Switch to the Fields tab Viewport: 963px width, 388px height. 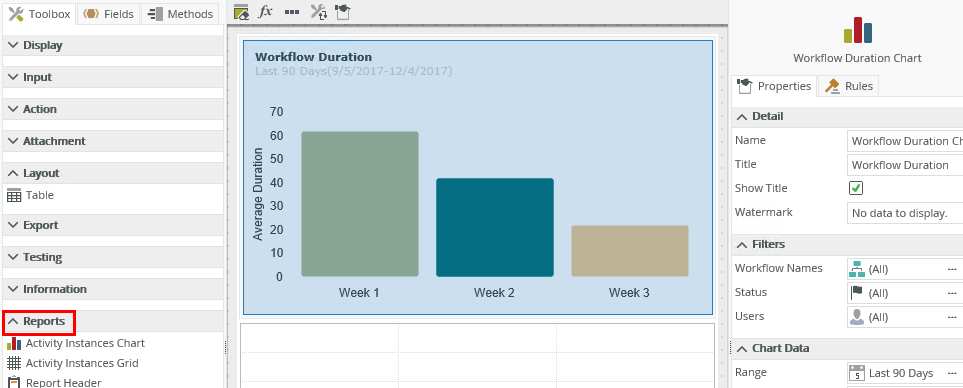point(109,14)
